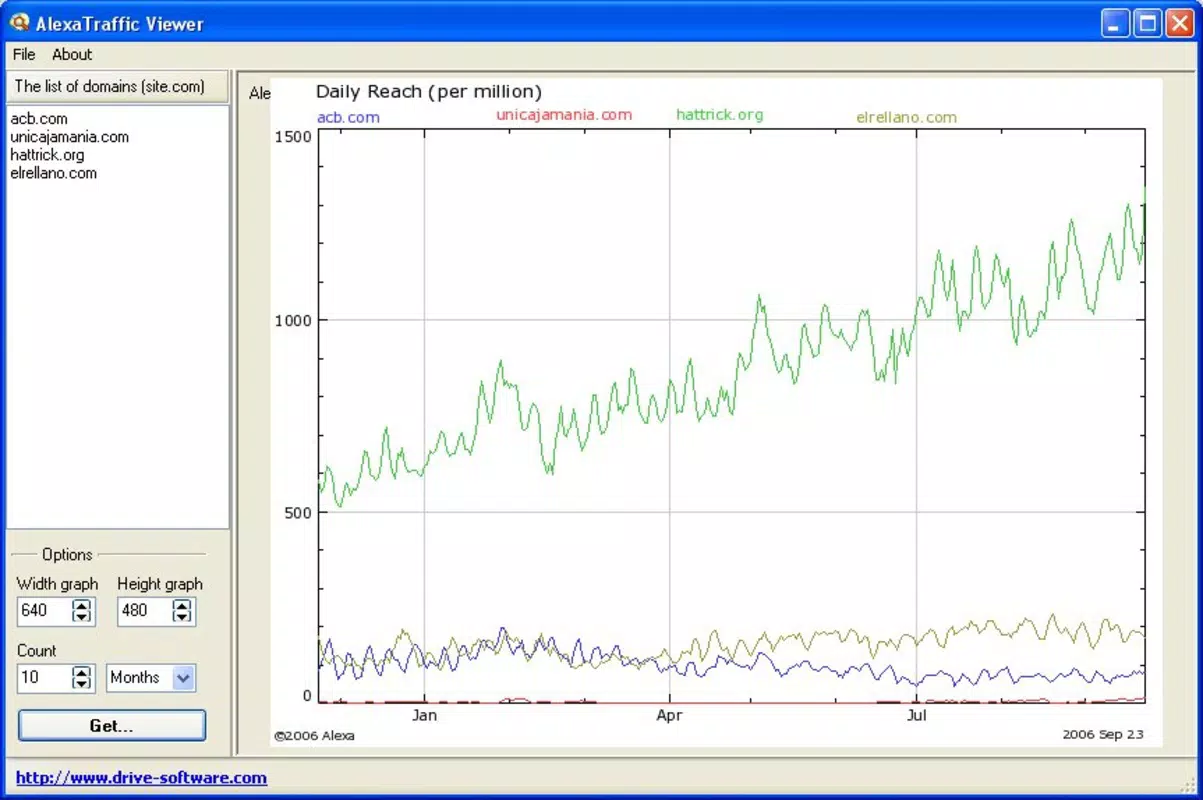This screenshot has width=1203, height=800.
Task: Click the 500 y-axis value
Action: pyautogui.click(x=297, y=512)
